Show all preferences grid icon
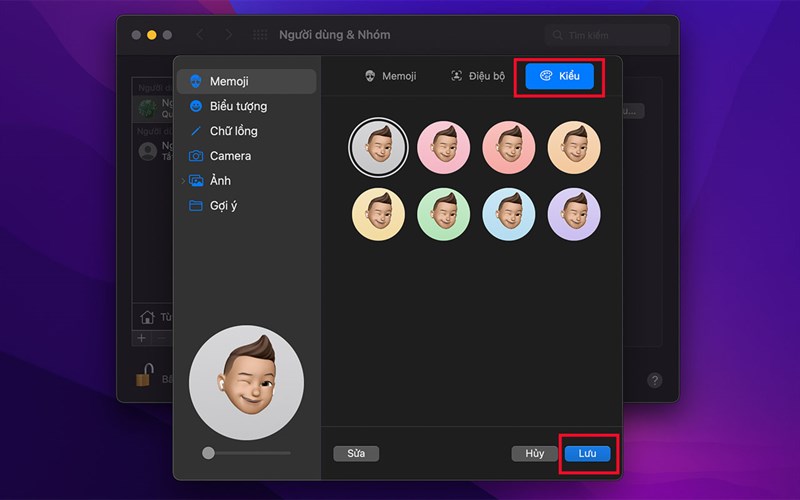The image size is (800, 500). (260, 35)
